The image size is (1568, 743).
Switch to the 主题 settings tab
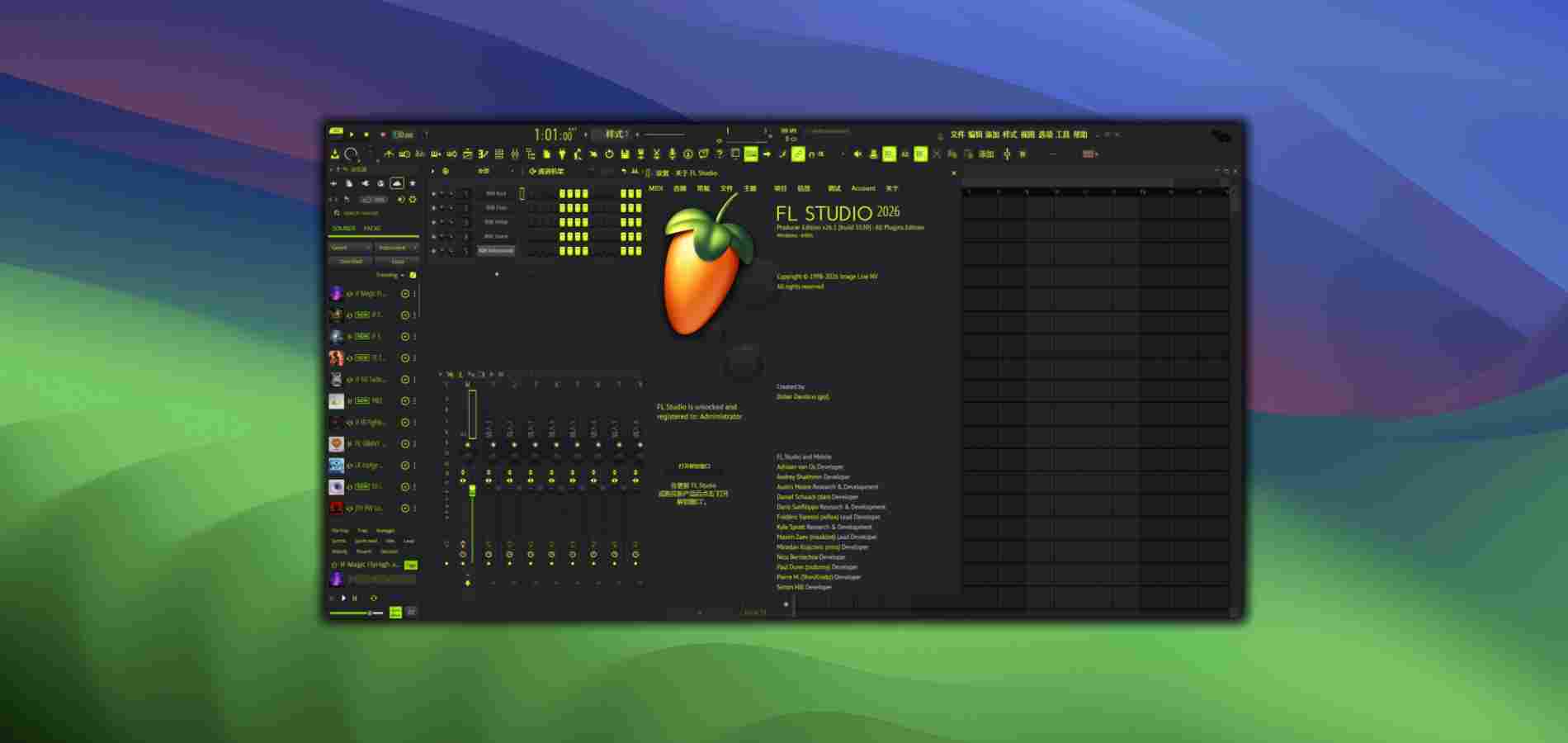tap(750, 188)
